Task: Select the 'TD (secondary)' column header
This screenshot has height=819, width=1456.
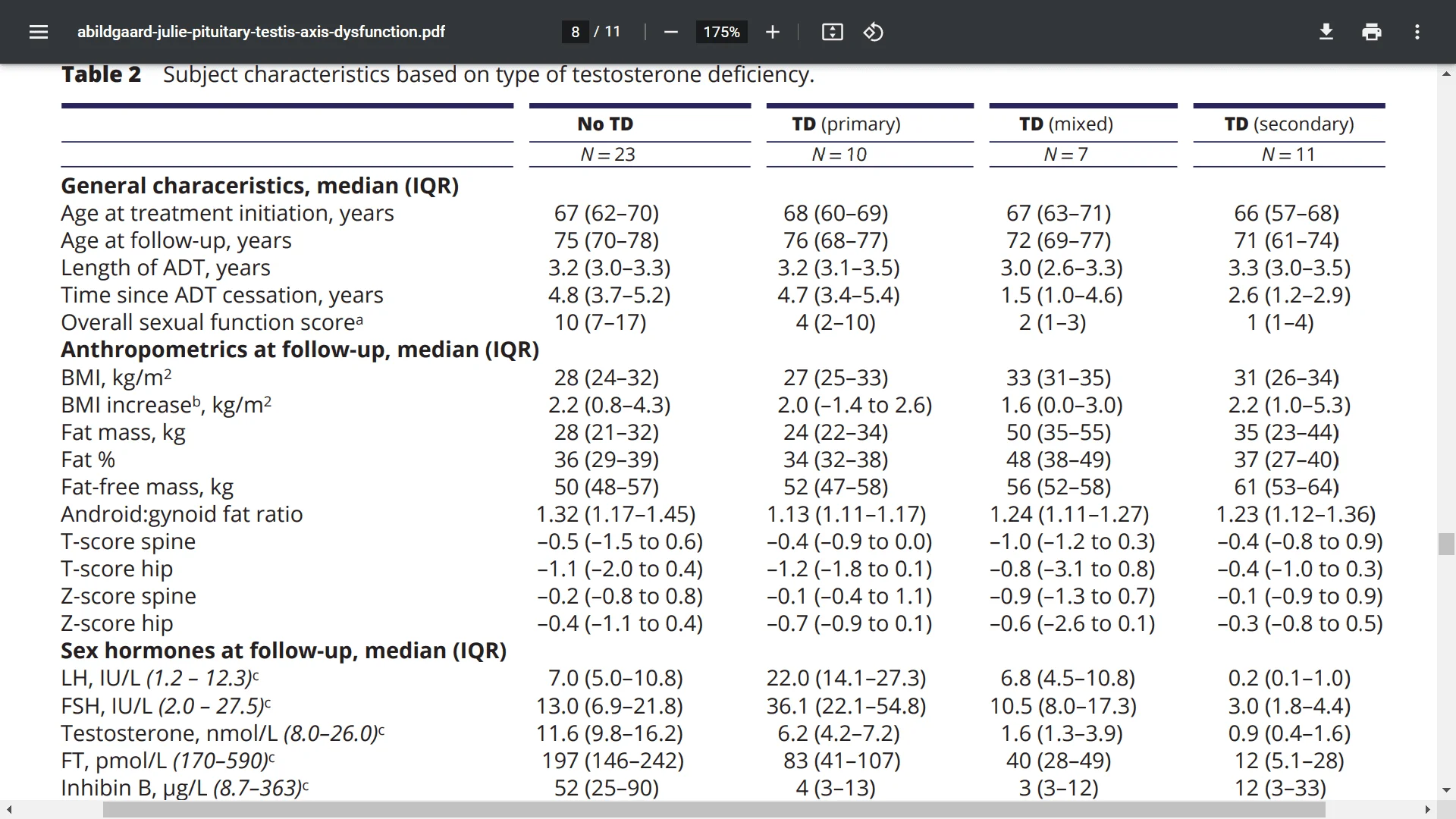Action: click(x=1289, y=124)
